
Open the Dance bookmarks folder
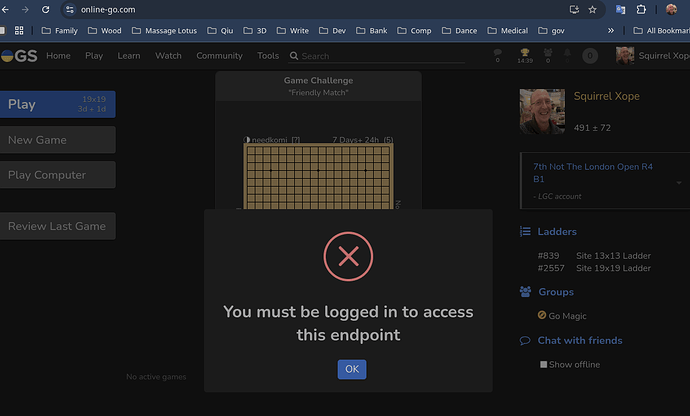click(459, 30)
